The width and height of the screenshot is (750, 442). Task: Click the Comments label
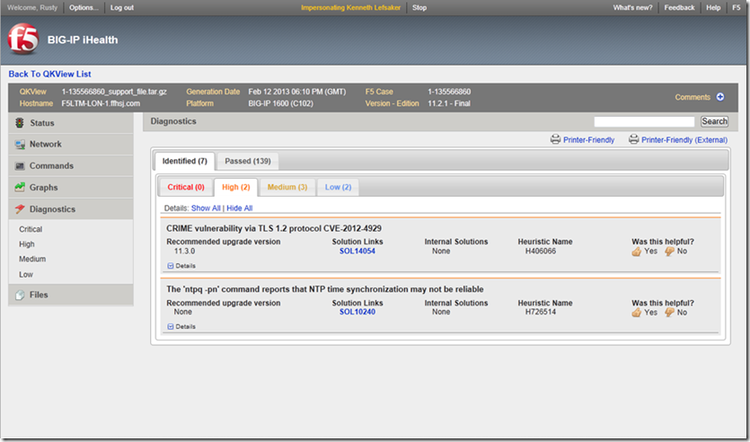693,97
